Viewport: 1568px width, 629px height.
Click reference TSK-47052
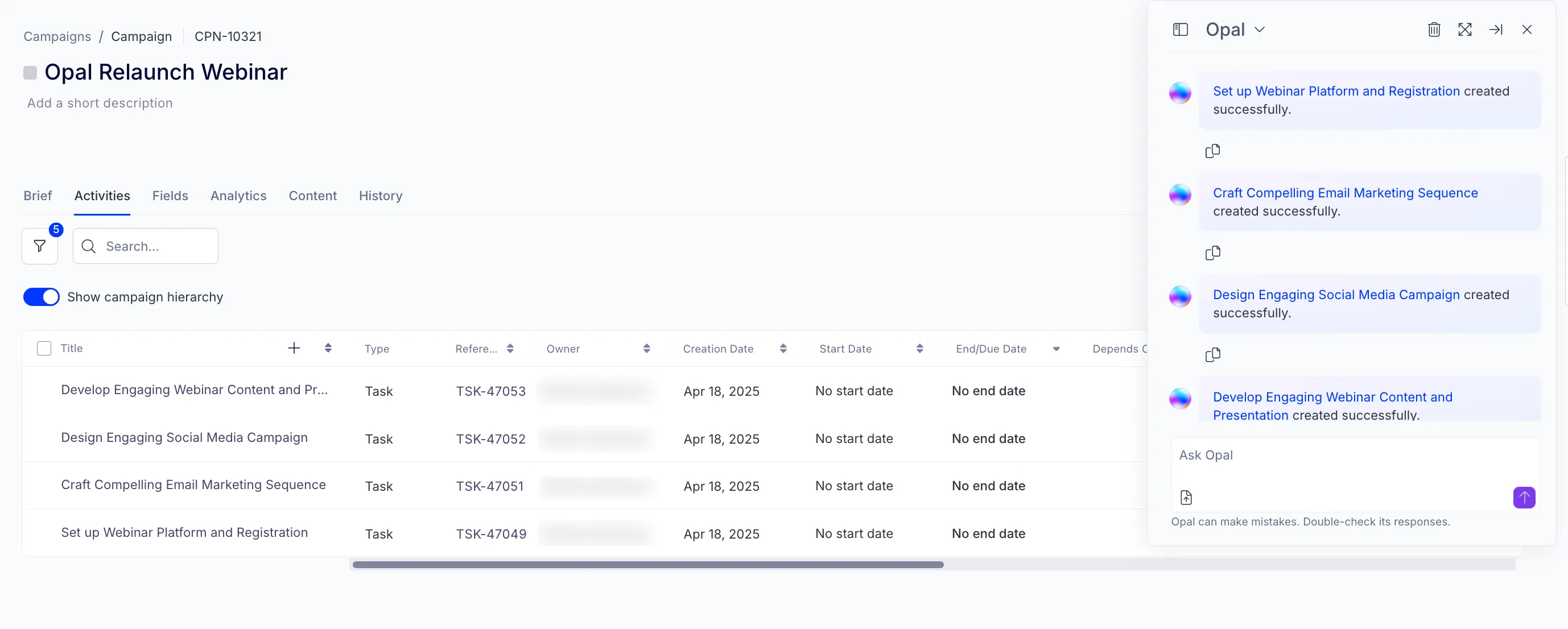[x=490, y=439]
